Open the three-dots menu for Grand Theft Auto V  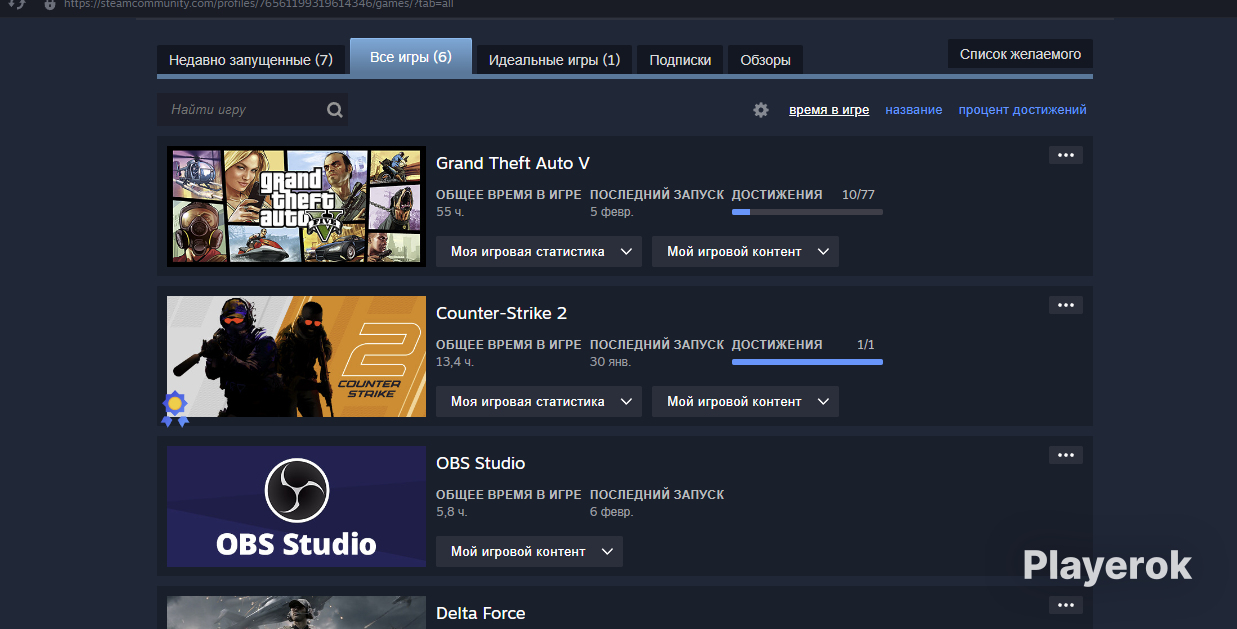1066,155
